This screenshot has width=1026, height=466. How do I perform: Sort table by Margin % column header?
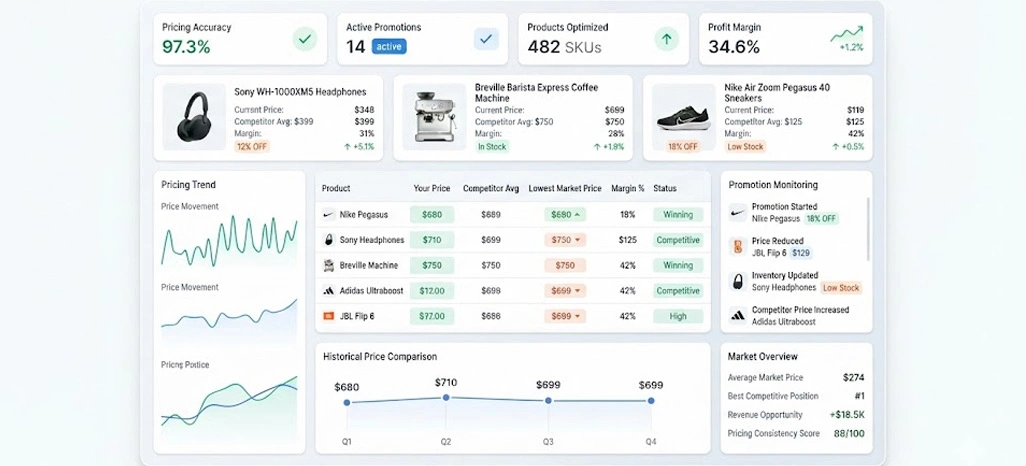[x=628, y=188]
